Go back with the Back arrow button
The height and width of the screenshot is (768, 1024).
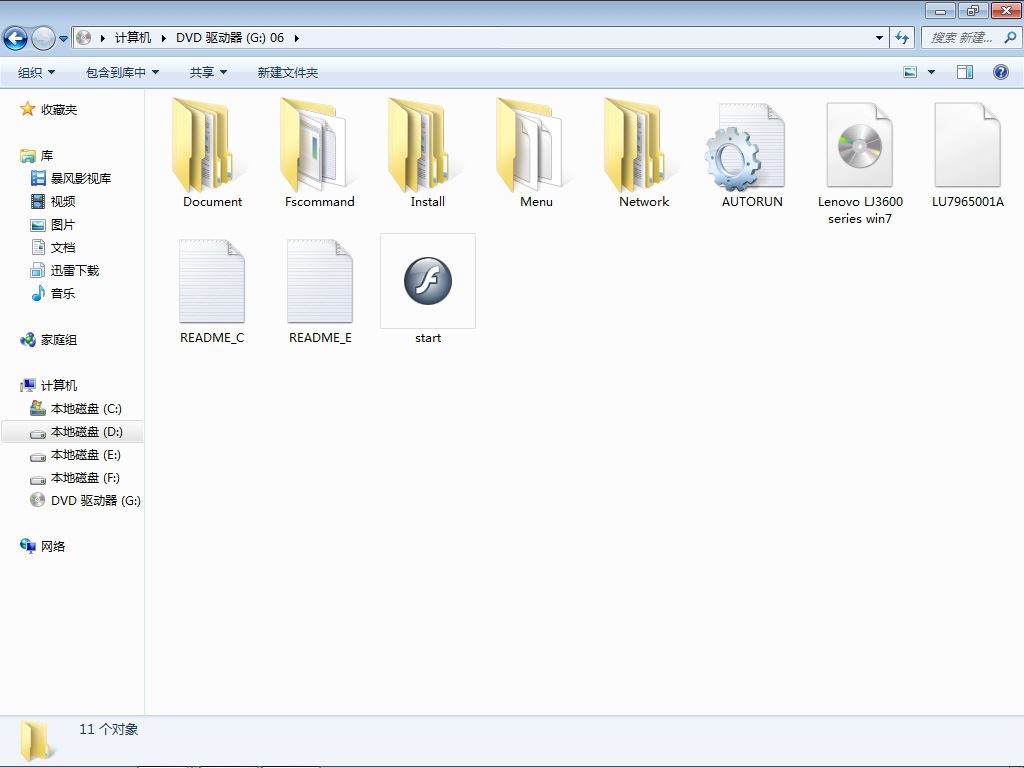(x=15, y=39)
